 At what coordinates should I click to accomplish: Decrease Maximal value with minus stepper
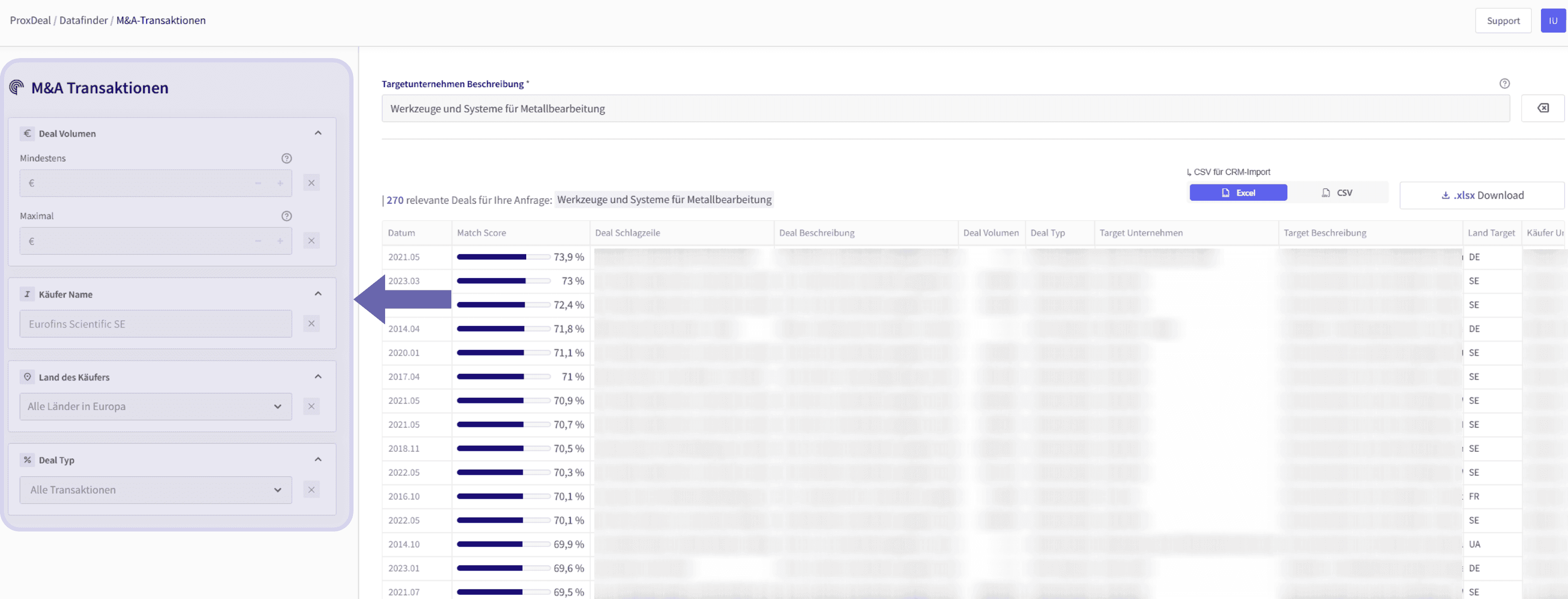(258, 240)
